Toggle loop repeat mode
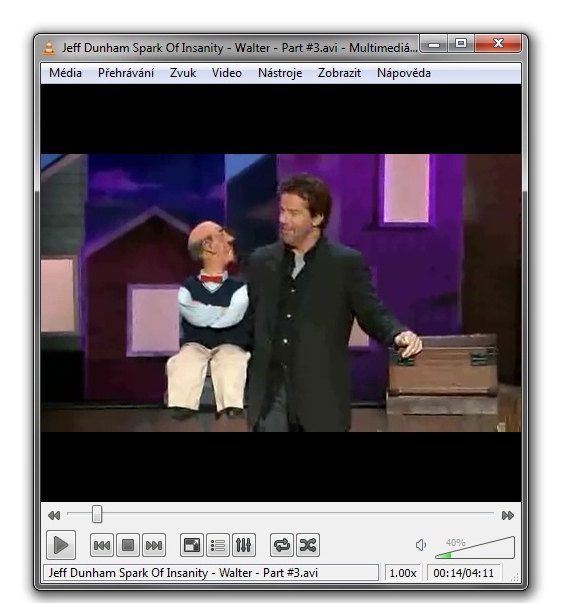 282,545
